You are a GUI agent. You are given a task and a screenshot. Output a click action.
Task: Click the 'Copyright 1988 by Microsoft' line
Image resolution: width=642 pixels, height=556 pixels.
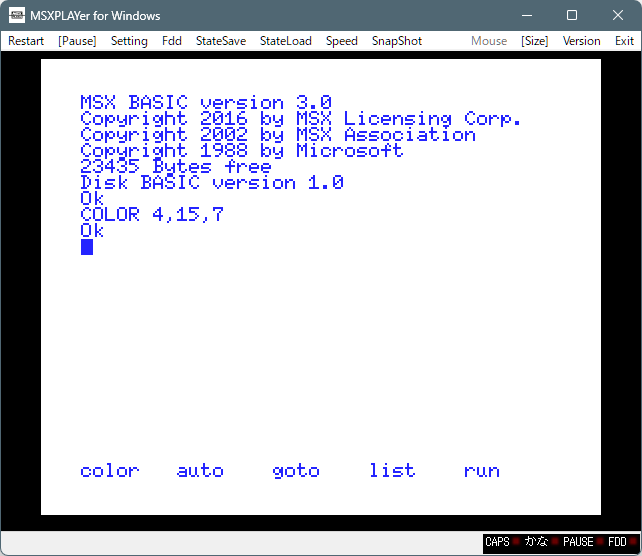coord(242,151)
